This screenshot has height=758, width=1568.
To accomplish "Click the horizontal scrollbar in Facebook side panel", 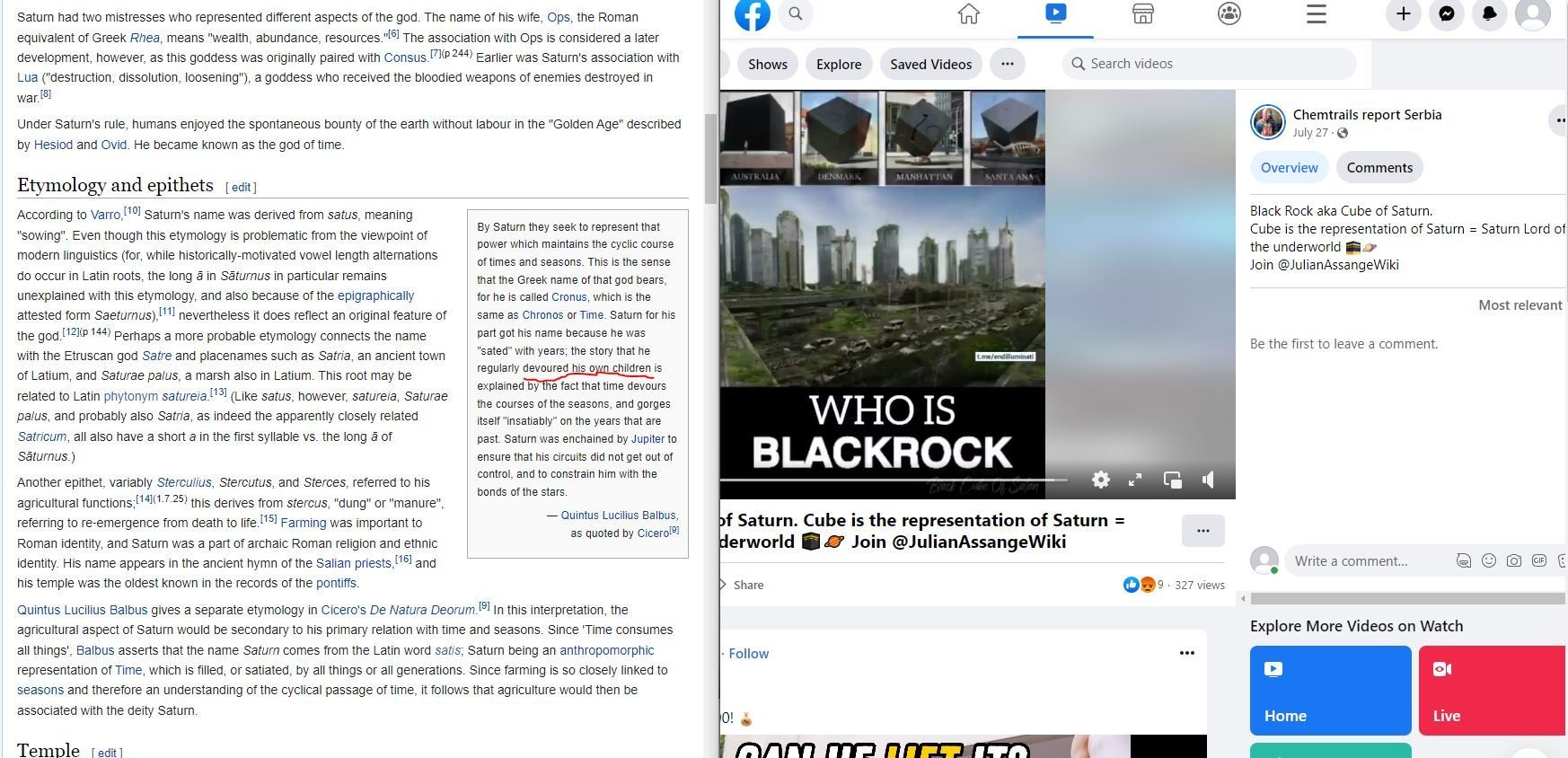I will (1407, 598).
